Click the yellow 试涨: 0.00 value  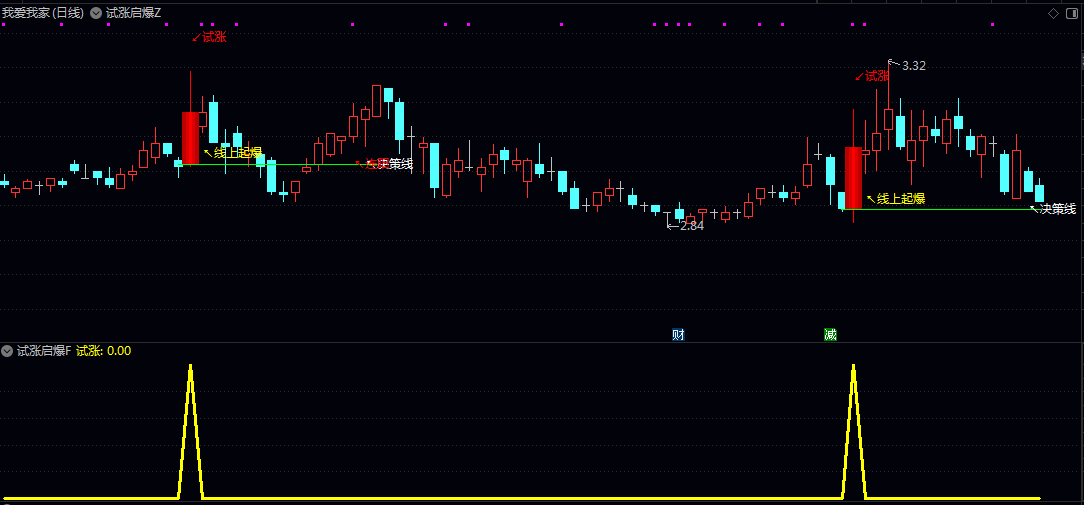[x=103, y=351]
